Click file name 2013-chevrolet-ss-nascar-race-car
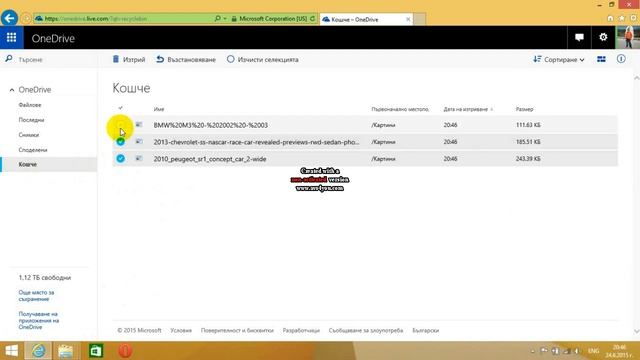 (256, 142)
